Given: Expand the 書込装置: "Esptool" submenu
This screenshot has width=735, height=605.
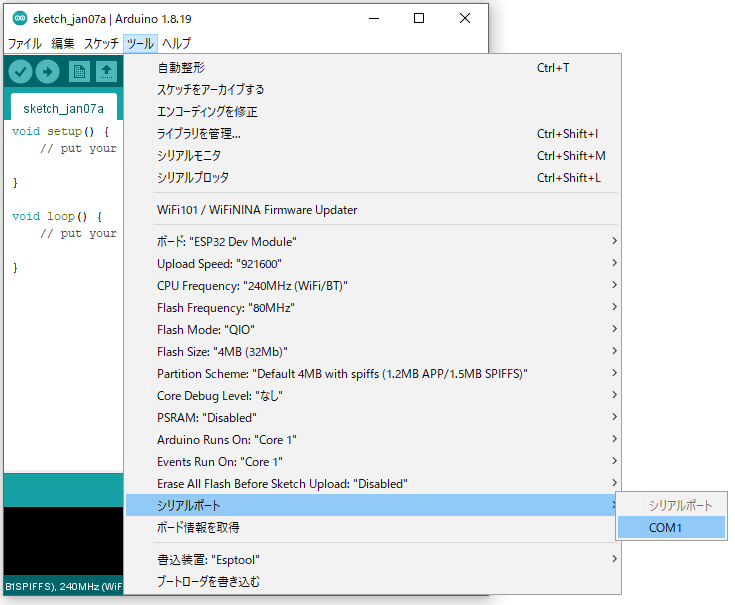Looking at the screenshot, I should click(x=373, y=560).
